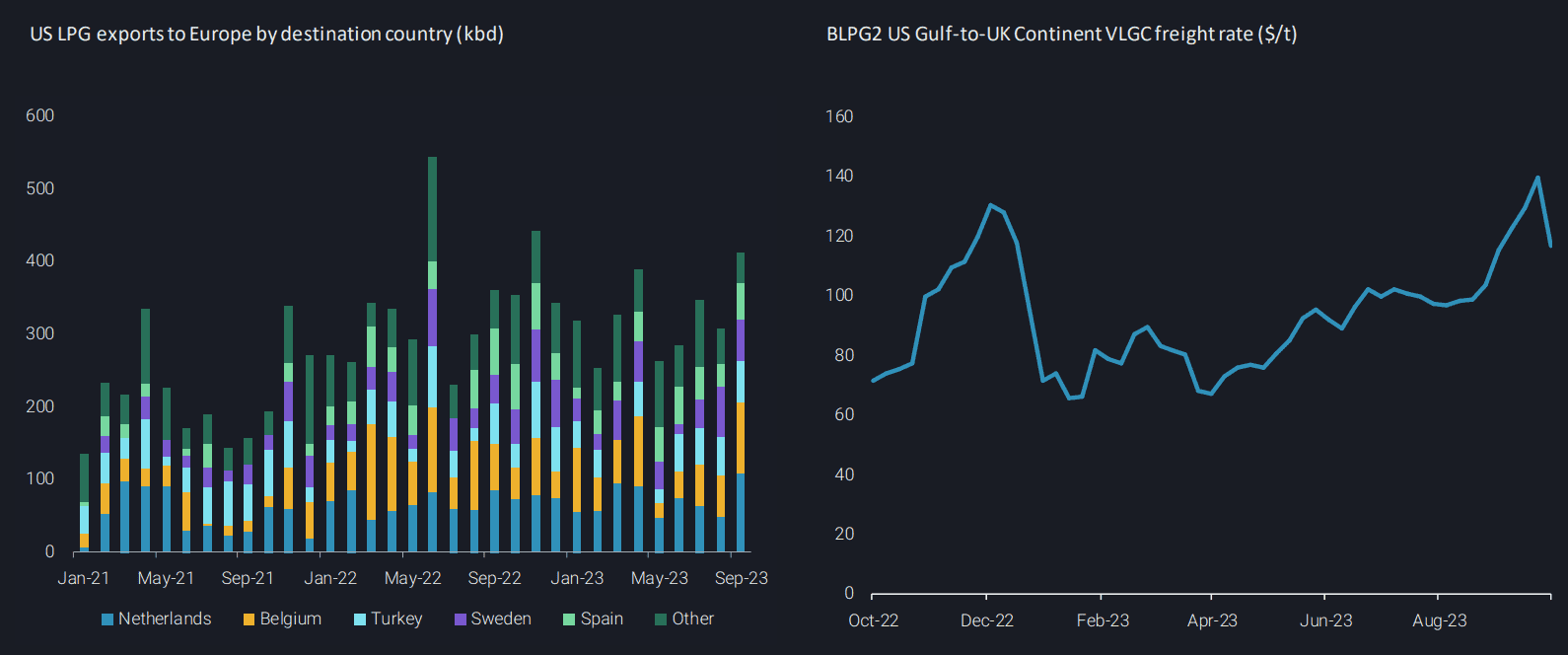Click the Netherlands legend label text

point(165,619)
